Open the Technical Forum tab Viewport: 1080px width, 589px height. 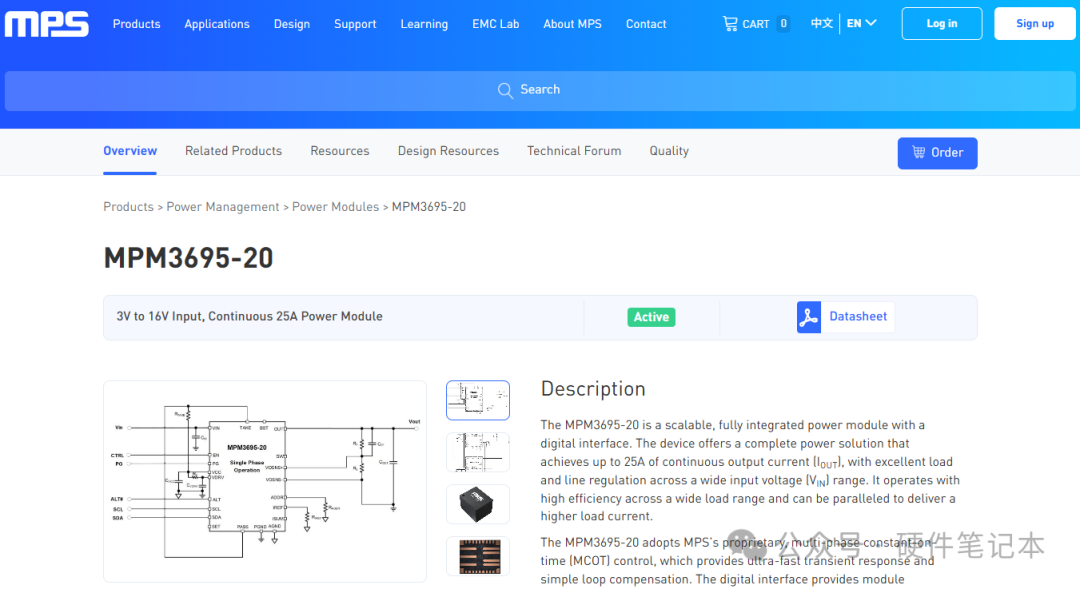(x=574, y=151)
